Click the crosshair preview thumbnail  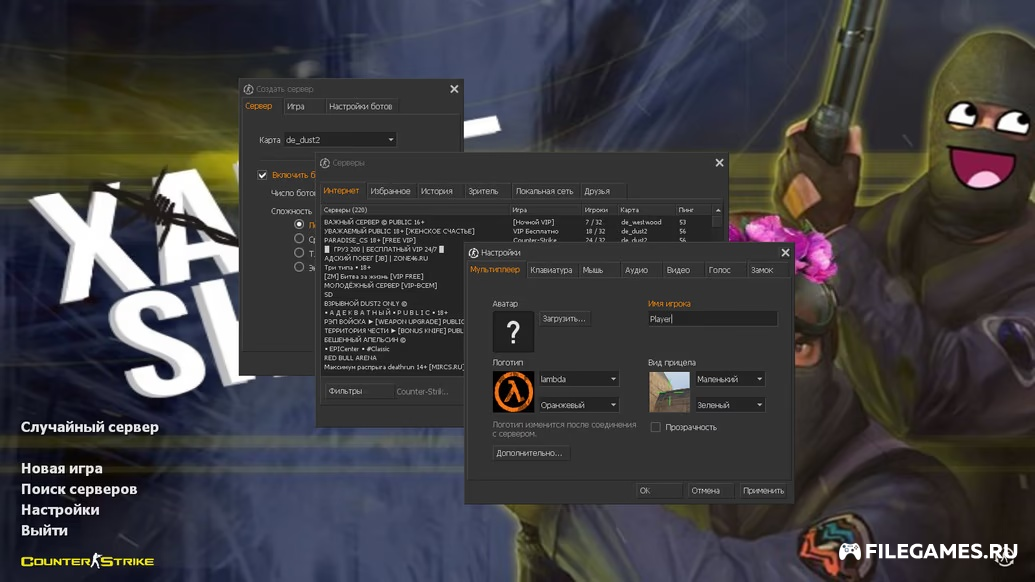coord(669,392)
